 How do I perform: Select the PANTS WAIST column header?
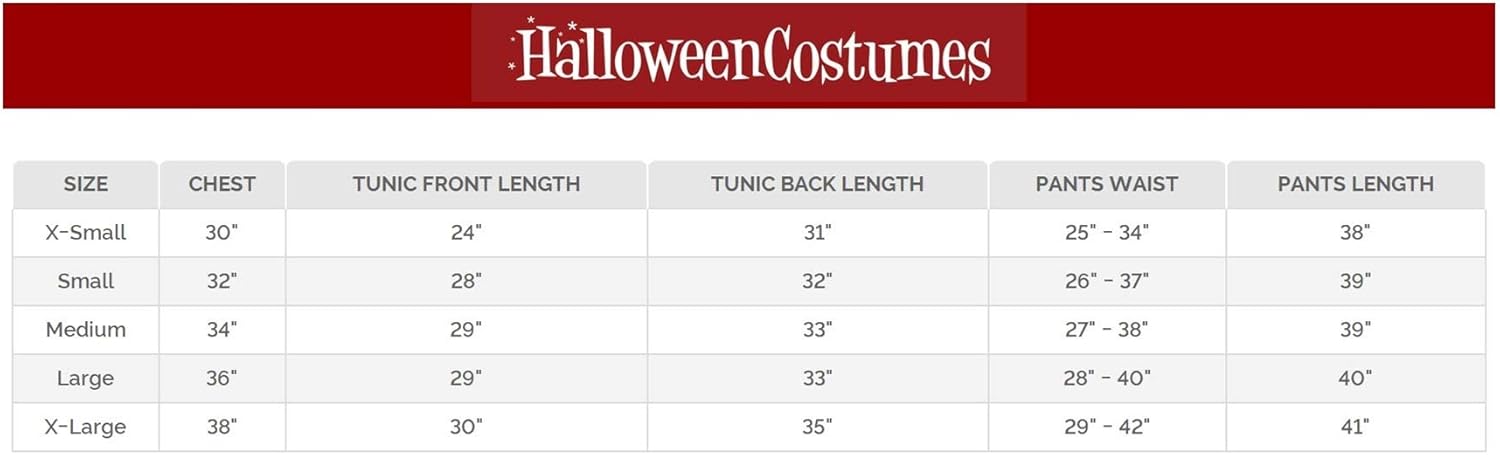coord(1107,184)
